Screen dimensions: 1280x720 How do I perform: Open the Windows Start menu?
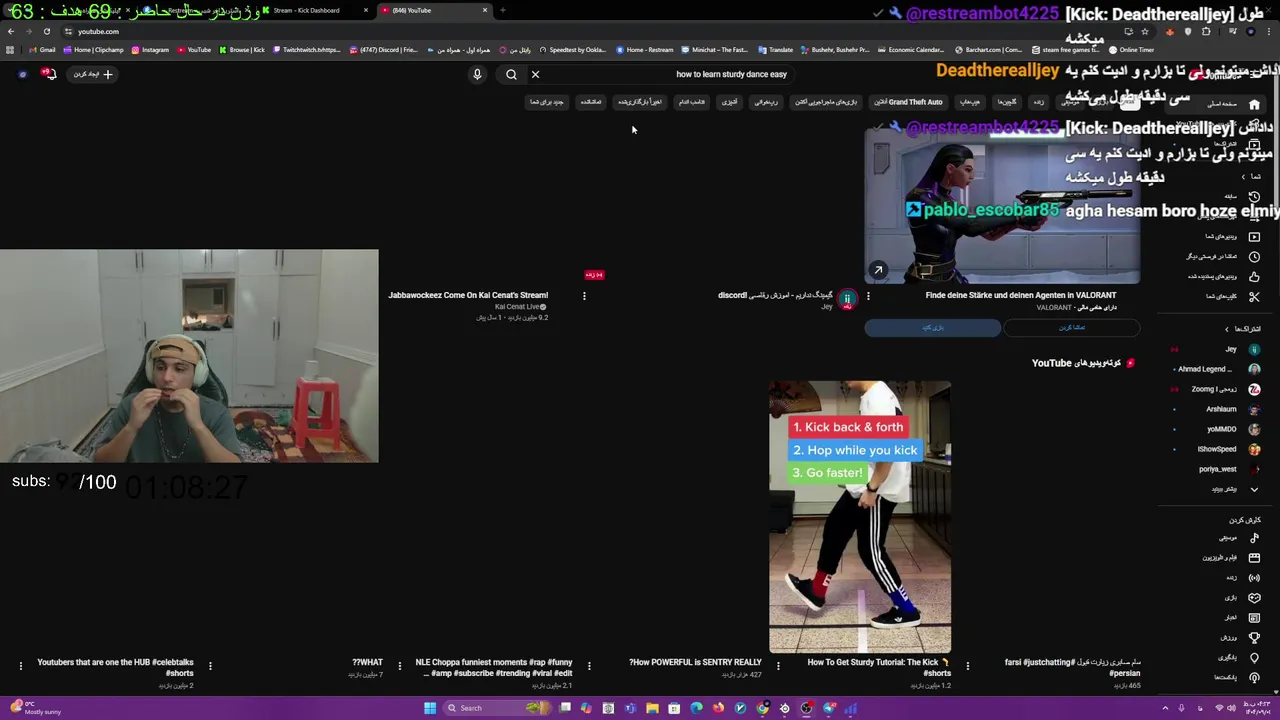(430, 708)
